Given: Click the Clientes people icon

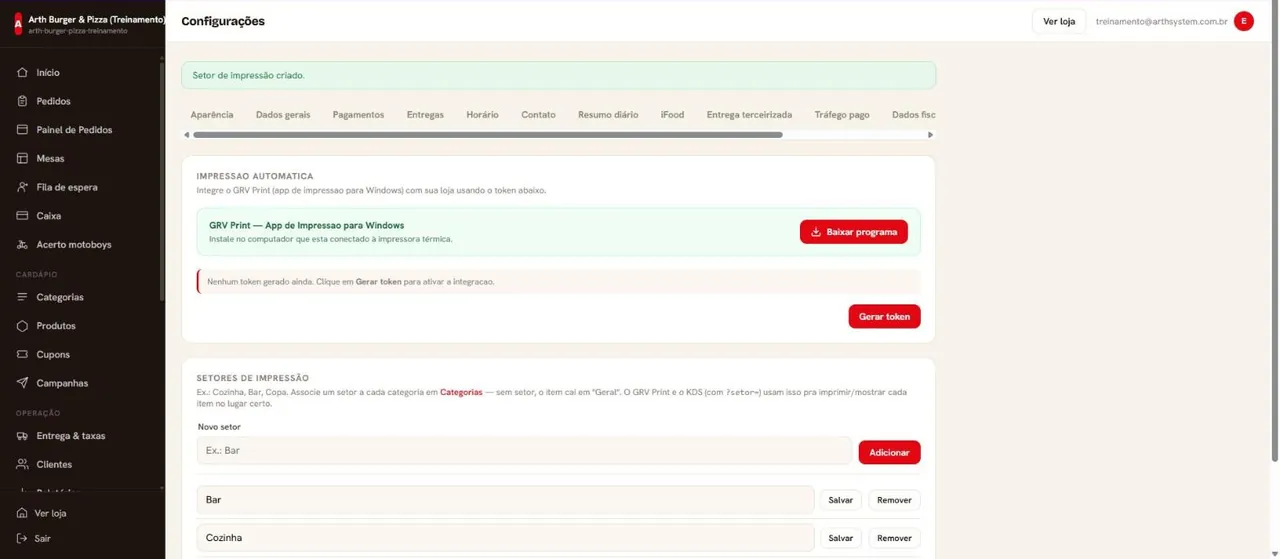Looking at the screenshot, I should coord(22,464).
